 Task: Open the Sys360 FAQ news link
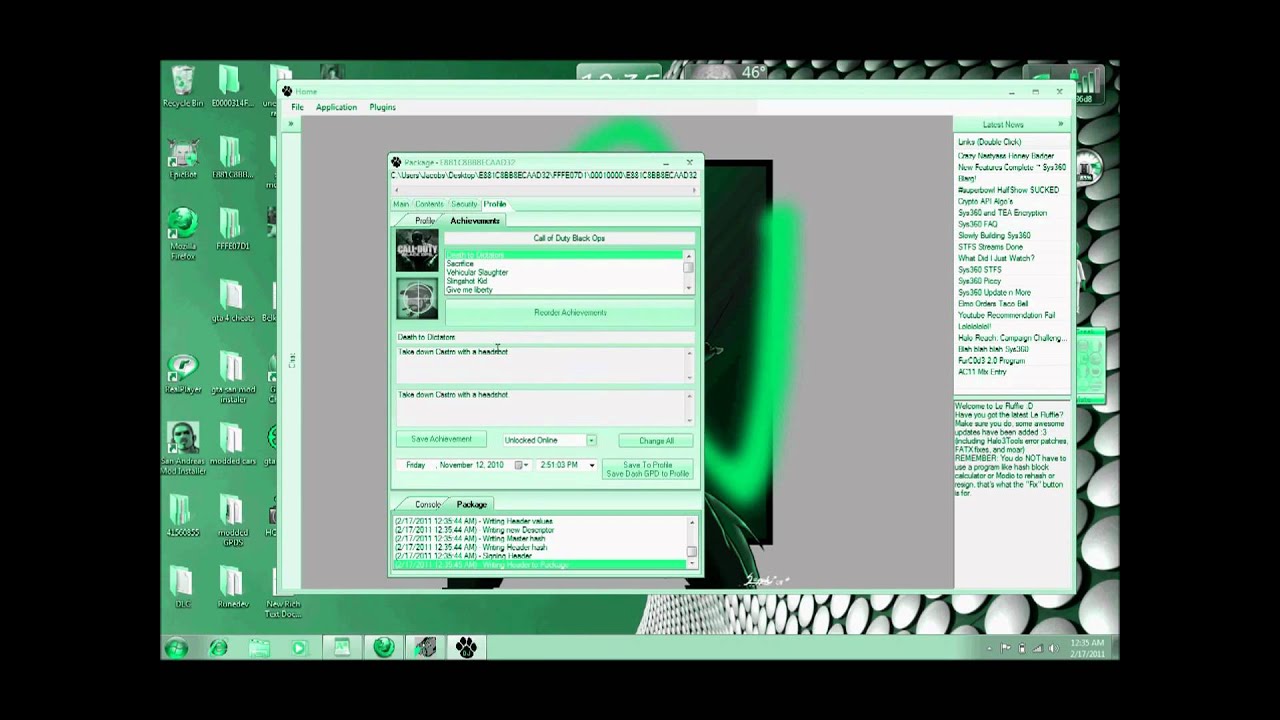click(978, 224)
